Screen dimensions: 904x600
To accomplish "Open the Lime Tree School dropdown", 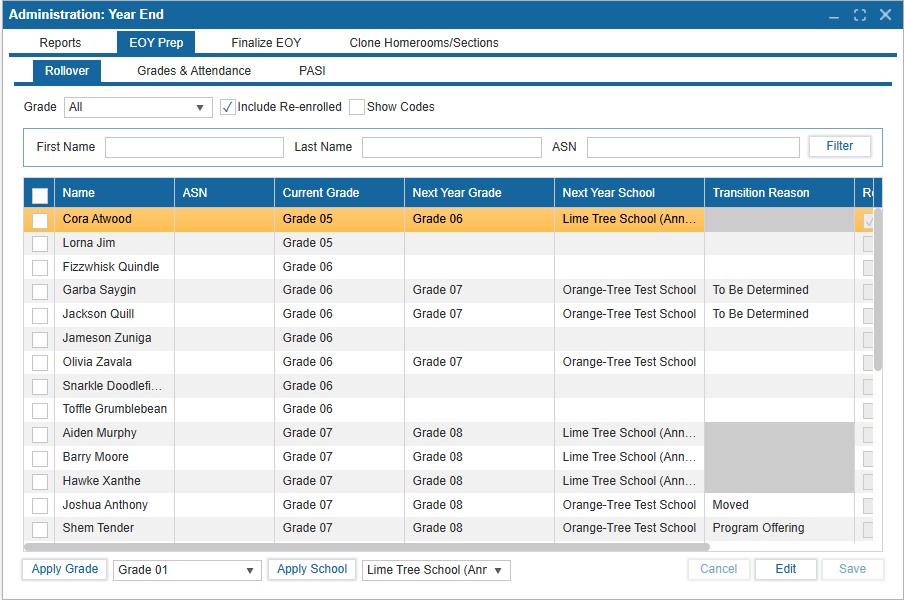I will [436, 570].
